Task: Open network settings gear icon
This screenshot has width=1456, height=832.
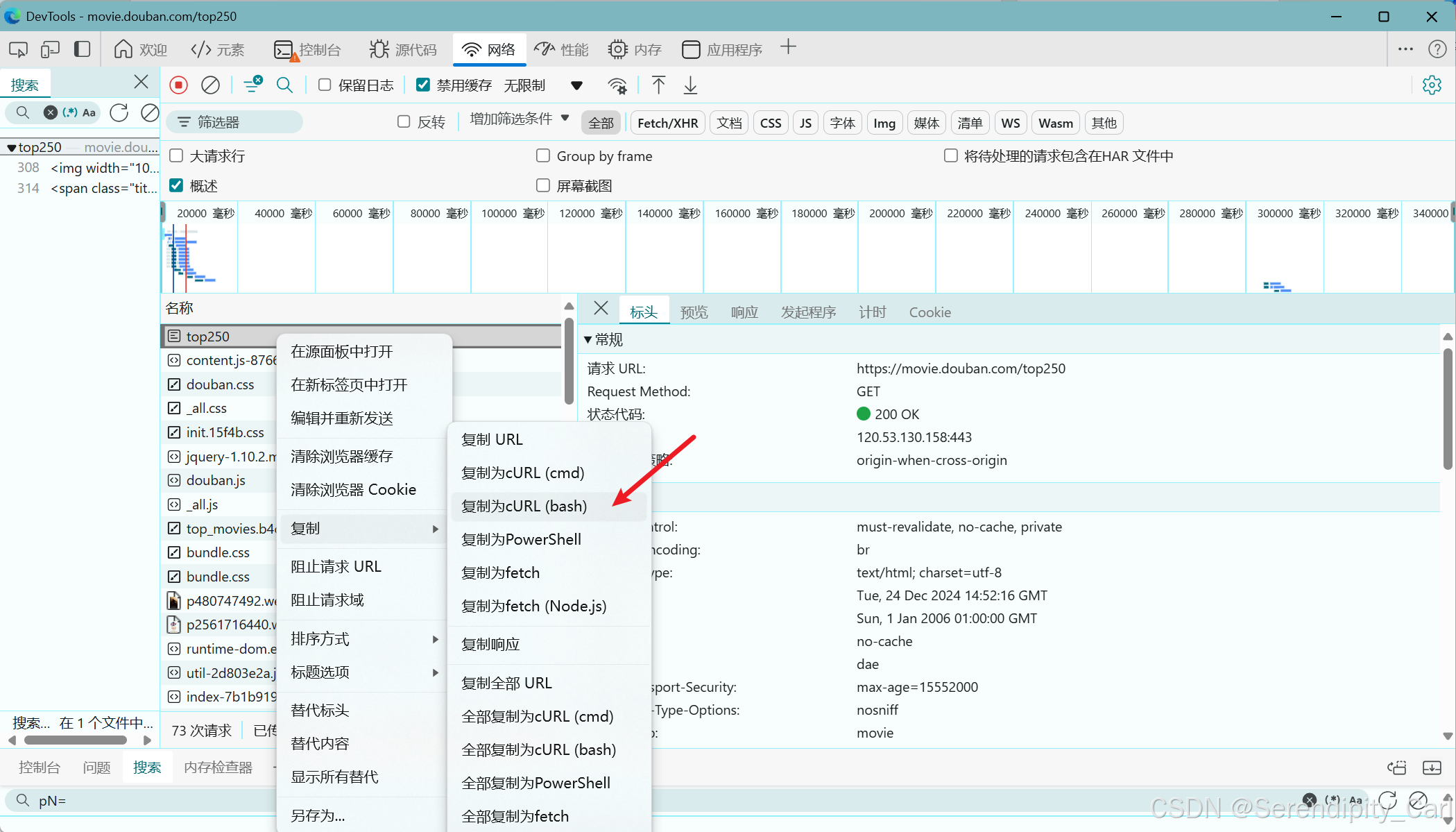Action: pos(1432,85)
